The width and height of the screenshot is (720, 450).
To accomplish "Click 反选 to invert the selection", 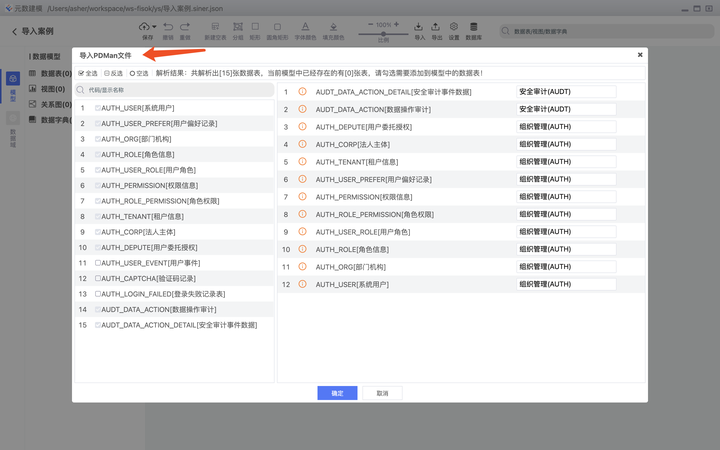I will pos(113,73).
